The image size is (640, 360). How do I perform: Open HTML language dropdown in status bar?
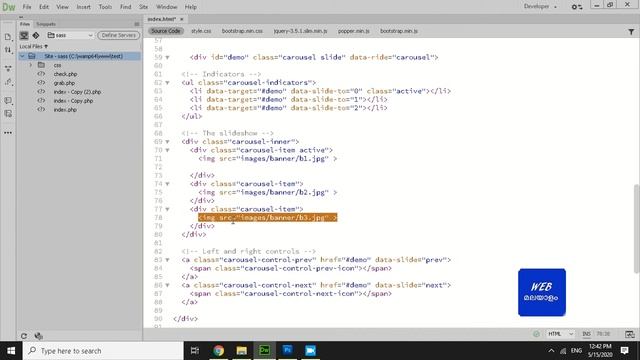[560, 334]
